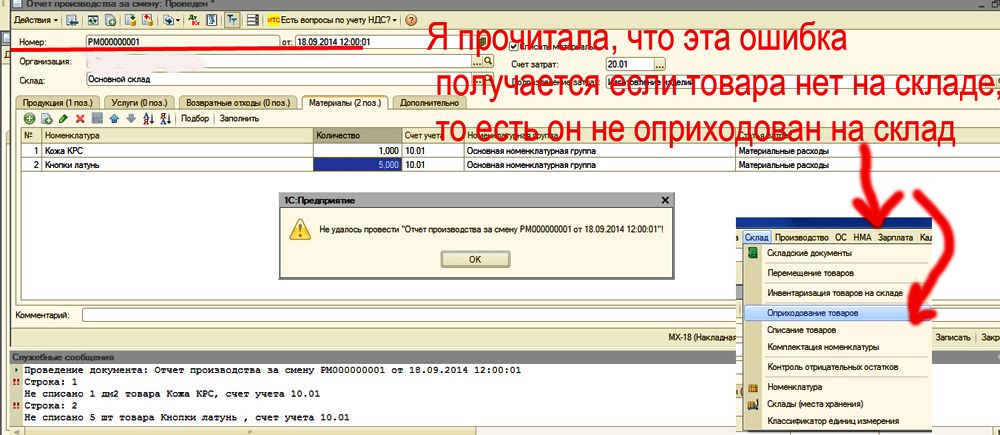Show the Дт/Кт postings result icon
1000x435 pixels.
click(195, 20)
